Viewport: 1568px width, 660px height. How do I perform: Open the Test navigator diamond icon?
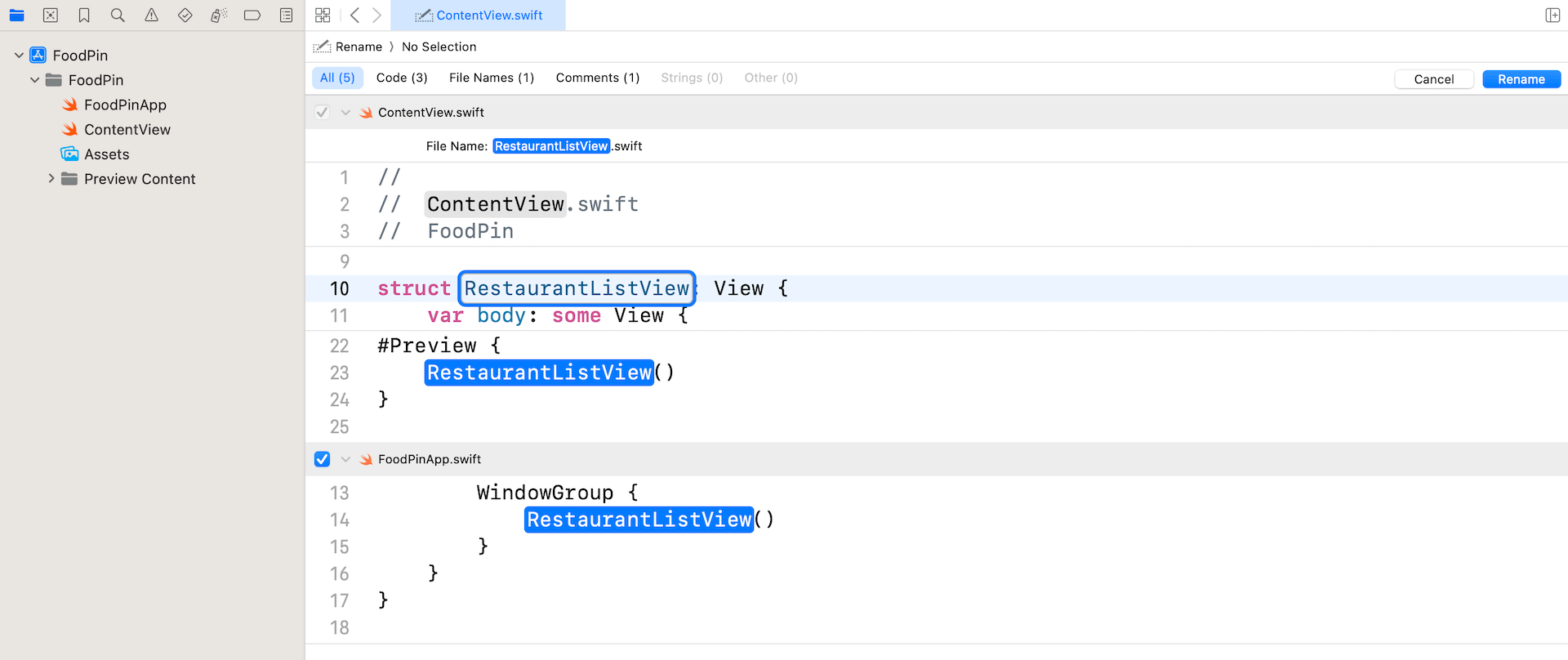pyautogui.click(x=185, y=16)
